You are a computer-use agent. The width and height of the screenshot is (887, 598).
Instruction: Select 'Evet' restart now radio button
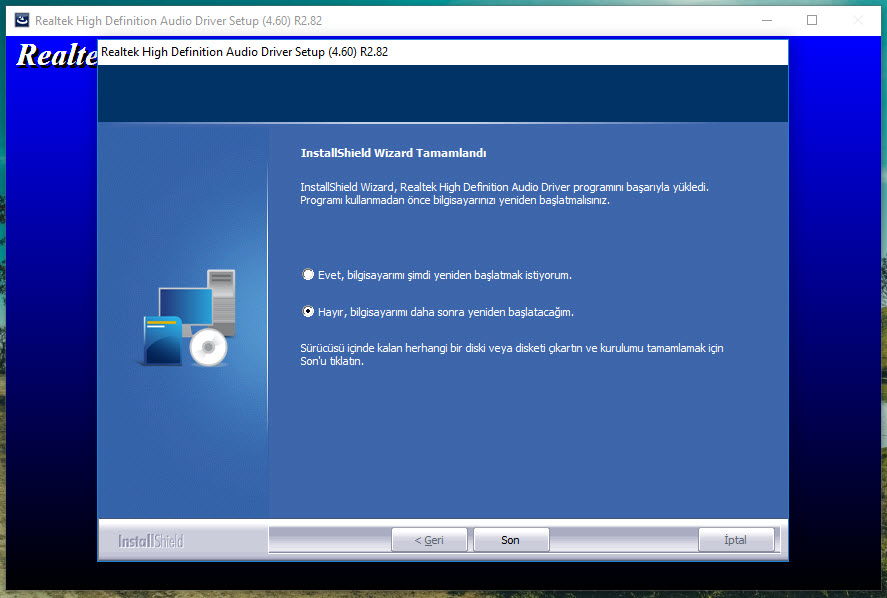(308, 275)
